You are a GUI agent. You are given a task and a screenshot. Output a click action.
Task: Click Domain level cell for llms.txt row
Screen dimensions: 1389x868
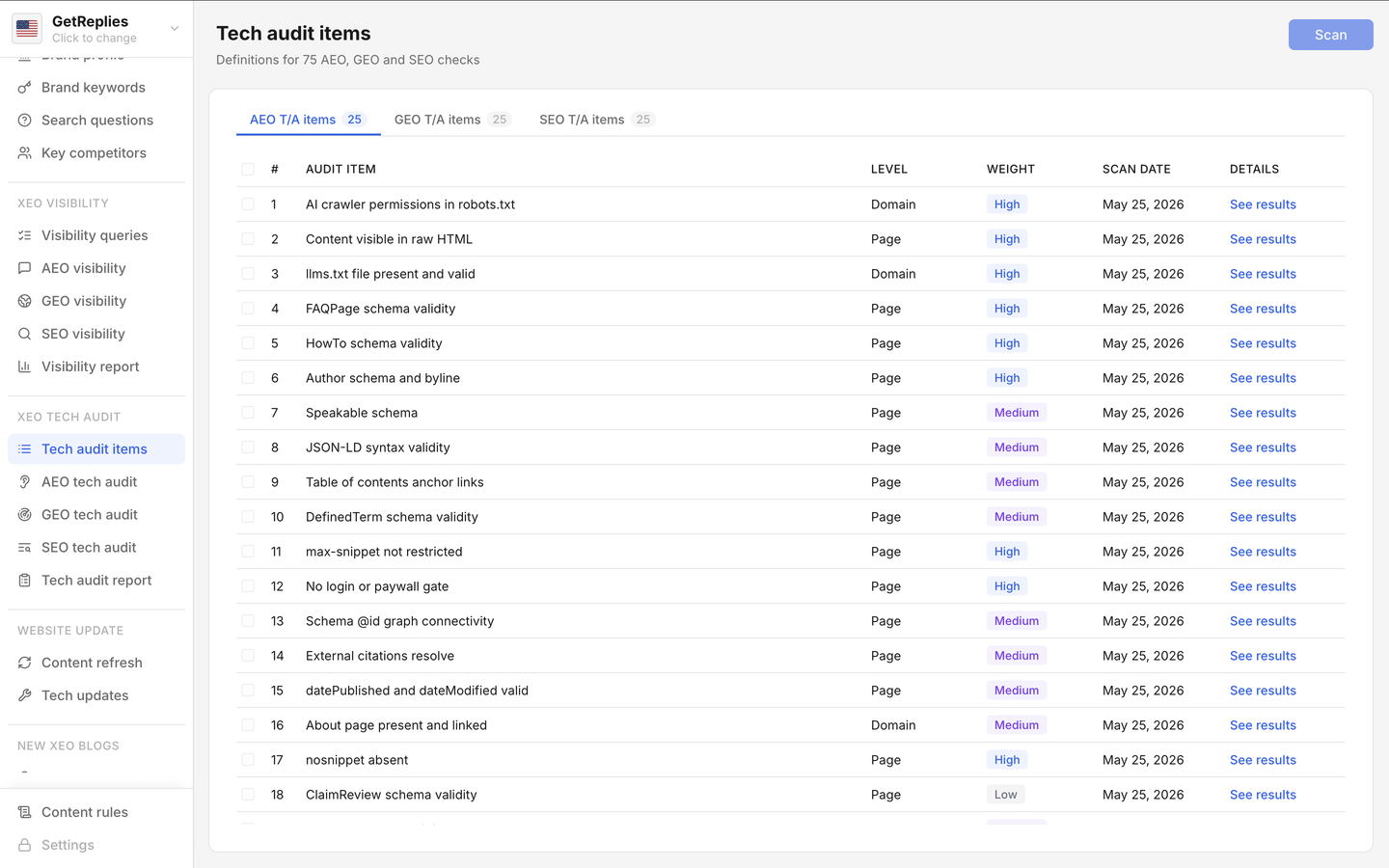pos(893,274)
